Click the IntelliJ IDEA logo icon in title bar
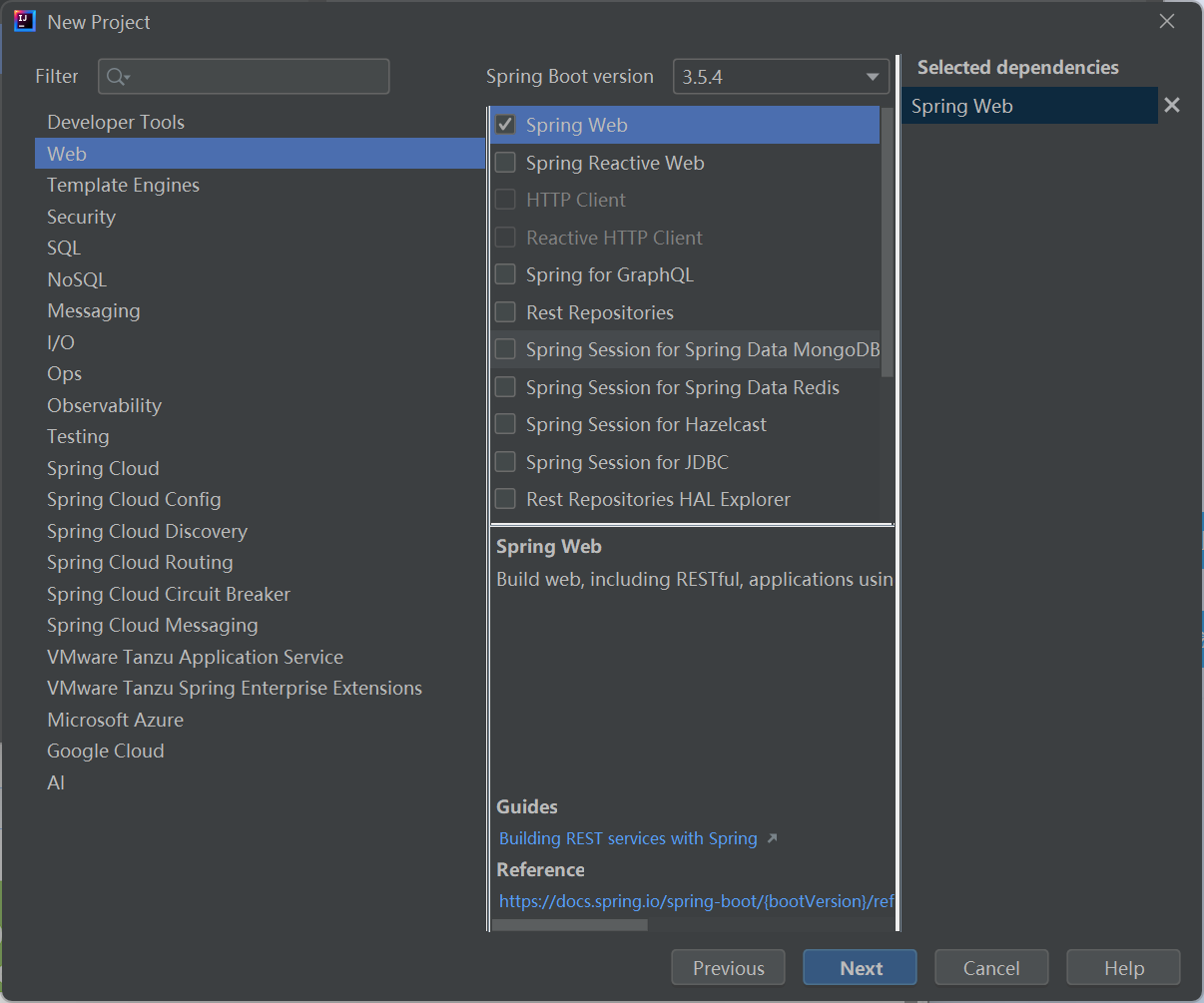Image resolution: width=1204 pixels, height=1003 pixels. coord(25,21)
